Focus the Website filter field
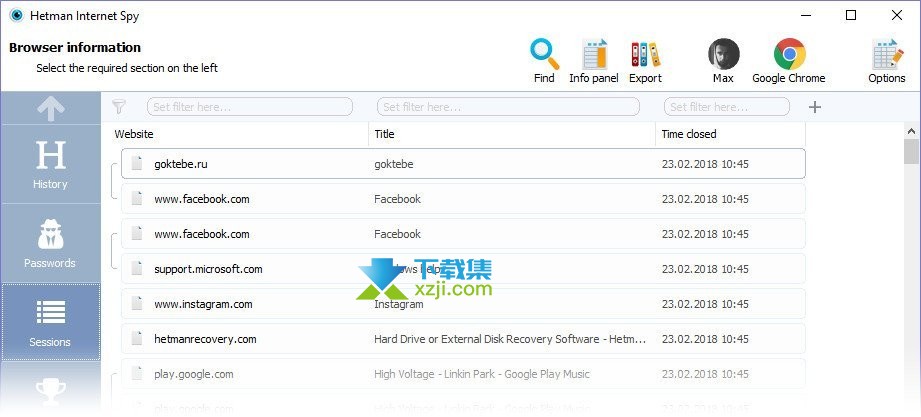This screenshot has height=417, width=921. coord(250,107)
